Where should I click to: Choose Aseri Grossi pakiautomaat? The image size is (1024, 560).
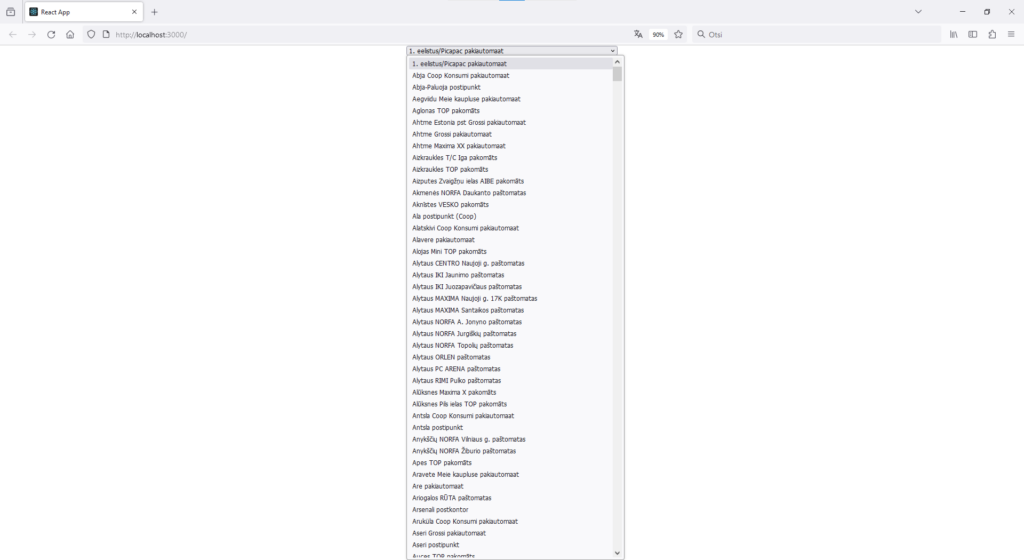(x=510, y=534)
